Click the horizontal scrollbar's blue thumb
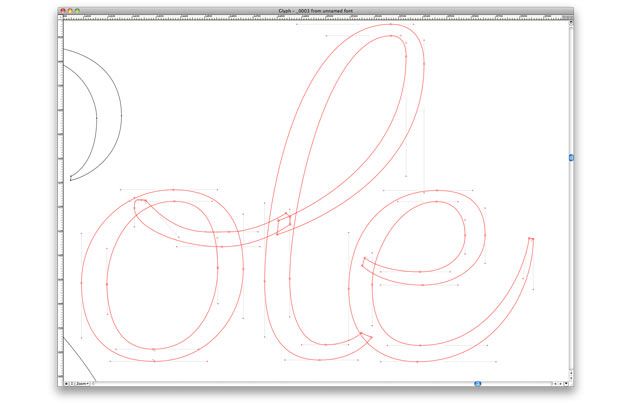The height and width of the screenshot is (404, 625). click(x=477, y=383)
